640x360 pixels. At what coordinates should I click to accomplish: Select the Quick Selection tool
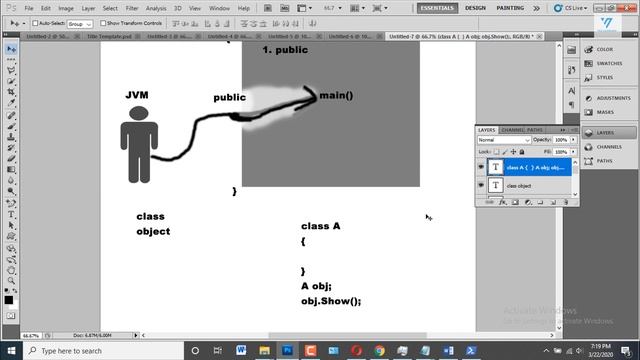coord(11,81)
